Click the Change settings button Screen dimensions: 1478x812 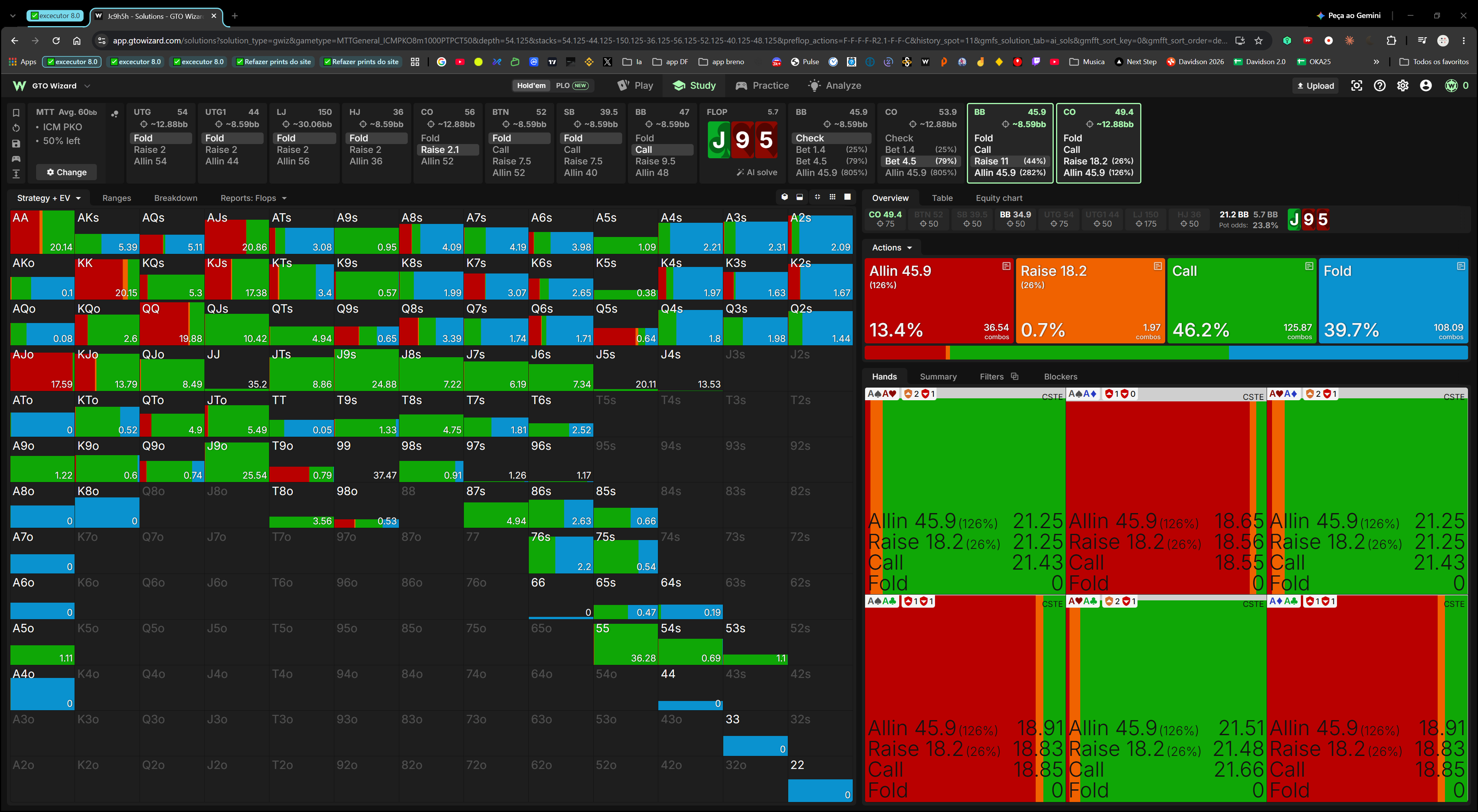(66, 172)
